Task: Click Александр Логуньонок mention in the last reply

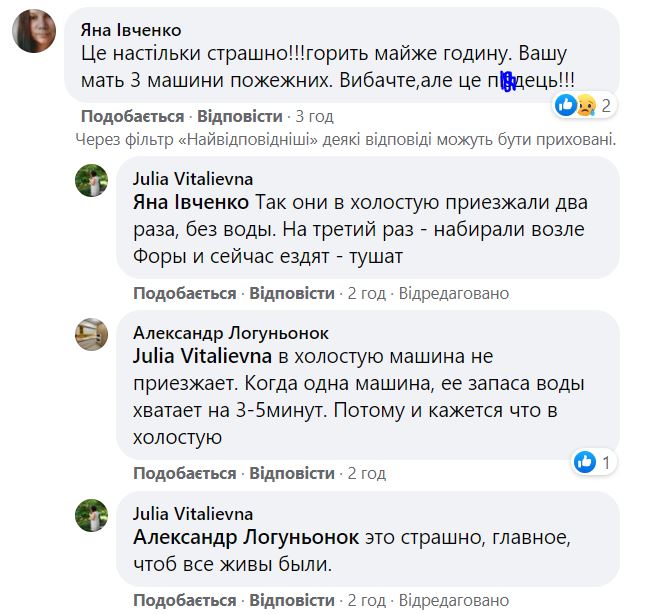Action: [x=245, y=537]
